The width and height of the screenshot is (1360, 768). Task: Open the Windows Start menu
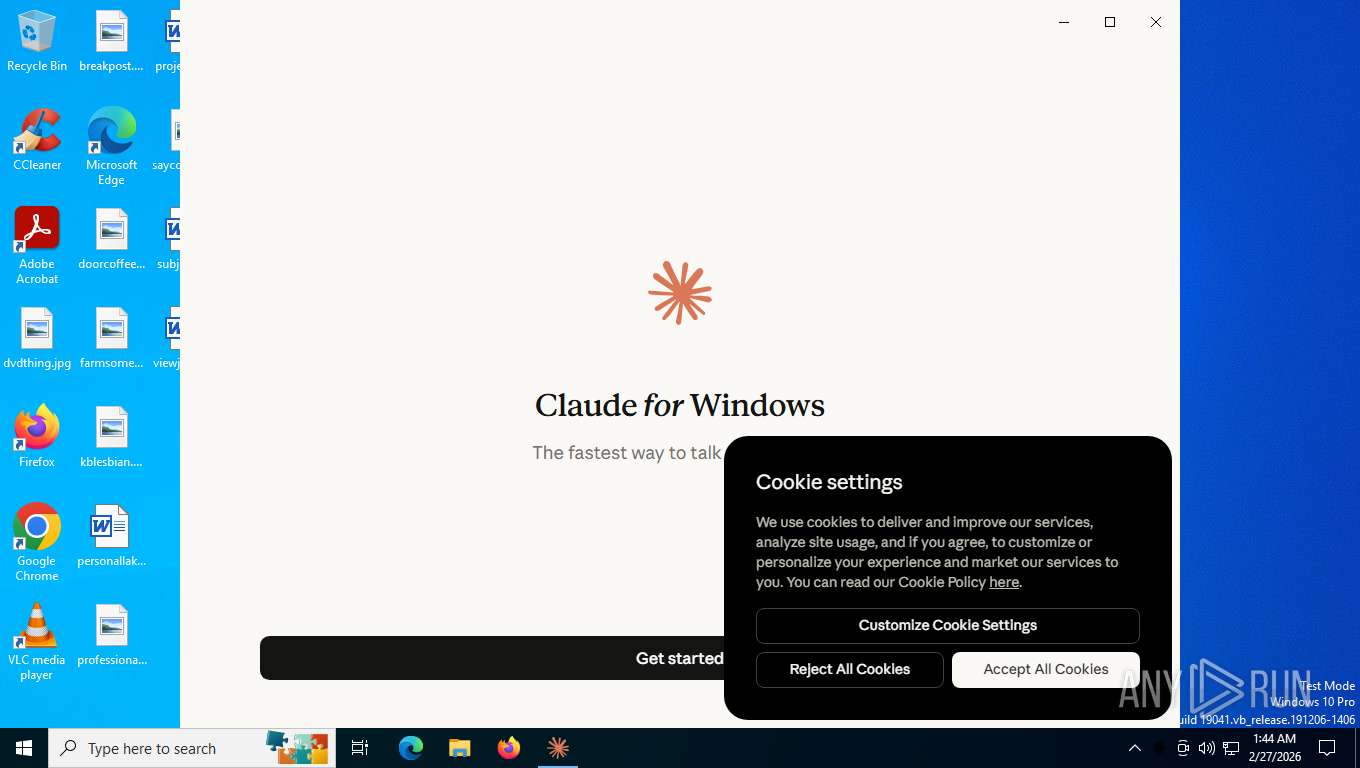[24, 748]
